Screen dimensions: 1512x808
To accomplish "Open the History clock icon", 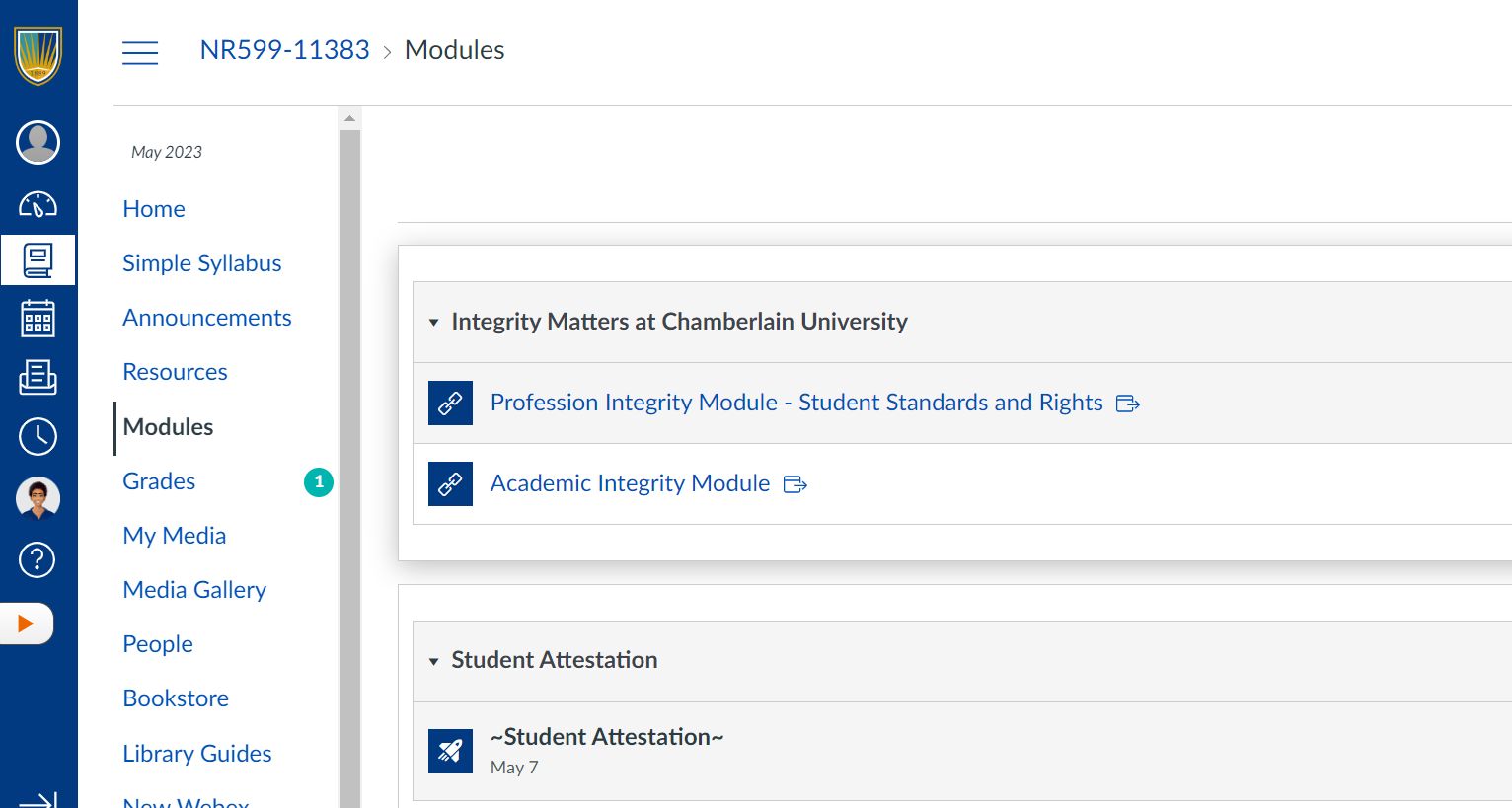I will click(x=38, y=436).
